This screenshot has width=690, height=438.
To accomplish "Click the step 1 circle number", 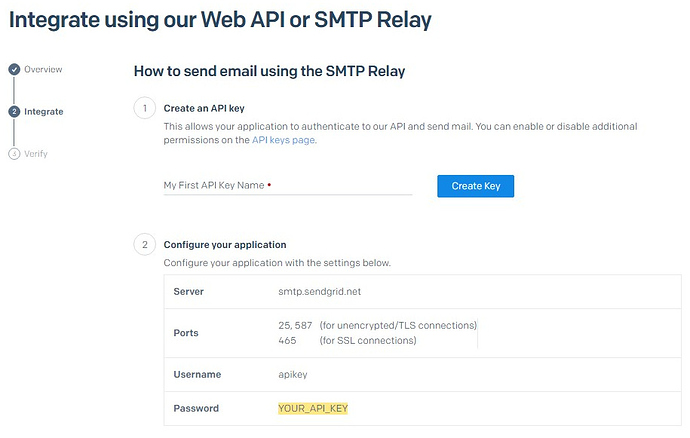I will pos(145,108).
